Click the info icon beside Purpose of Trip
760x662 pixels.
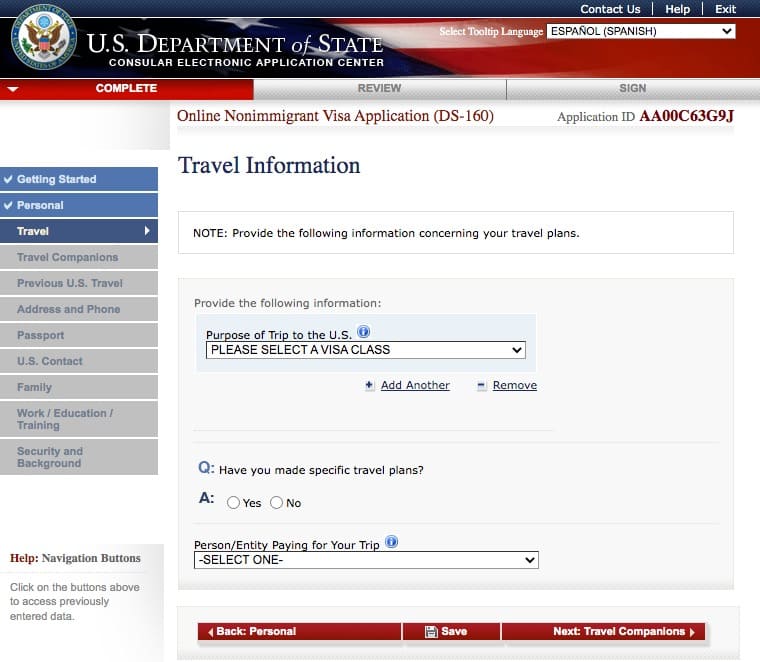click(x=364, y=332)
